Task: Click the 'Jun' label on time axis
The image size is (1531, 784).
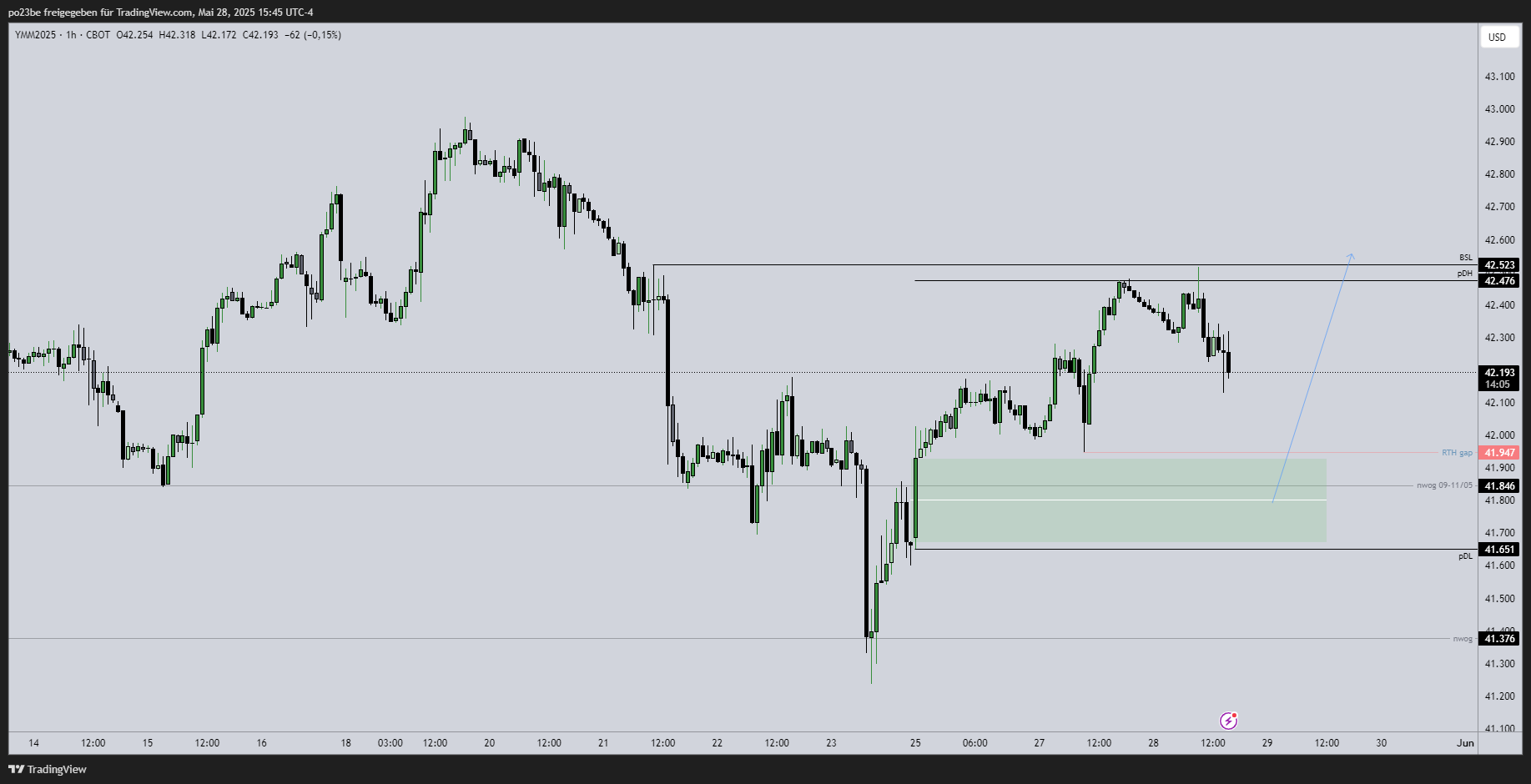Action: (1465, 743)
